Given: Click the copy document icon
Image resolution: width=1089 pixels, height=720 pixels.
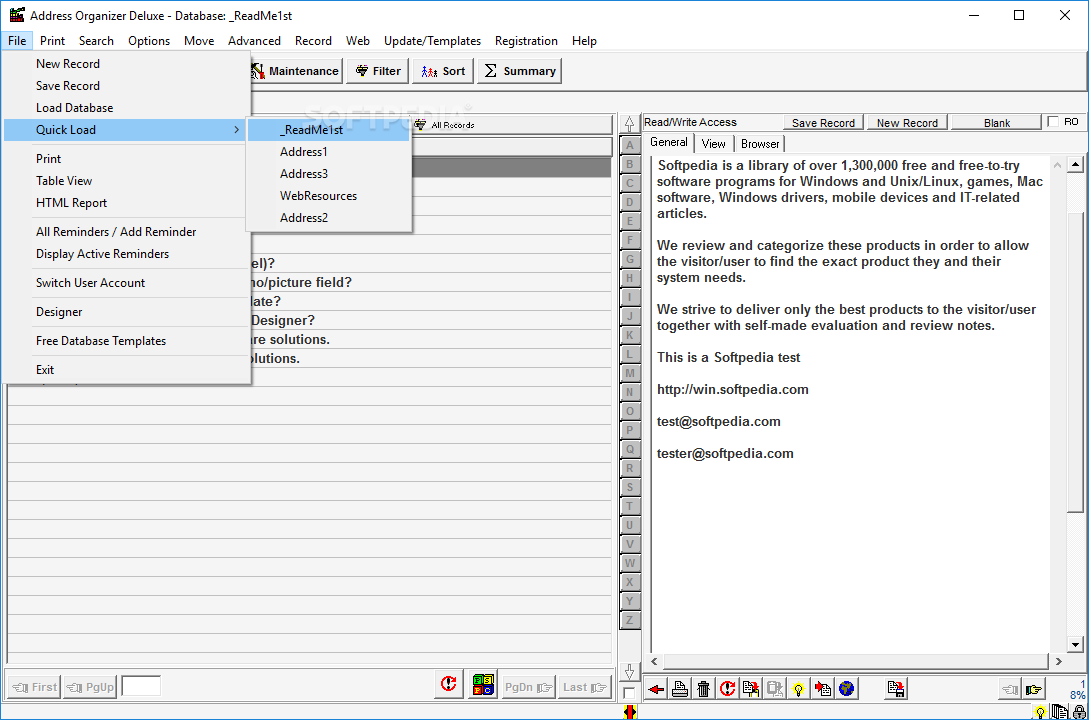Looking at the screenshot, I should pos(751,689).
